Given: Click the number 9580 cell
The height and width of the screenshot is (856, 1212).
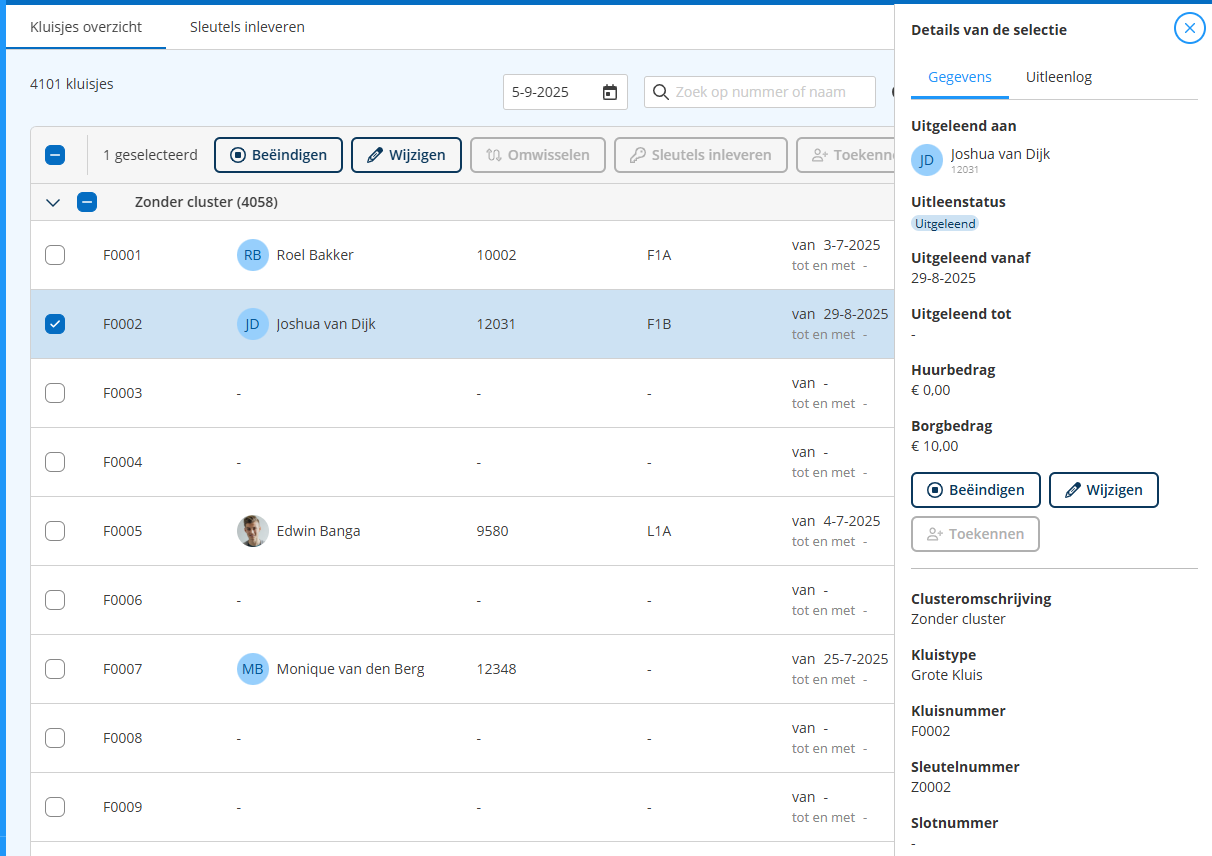Looking at the screenshot, I should pyautogui.click(x=492, y=531).
